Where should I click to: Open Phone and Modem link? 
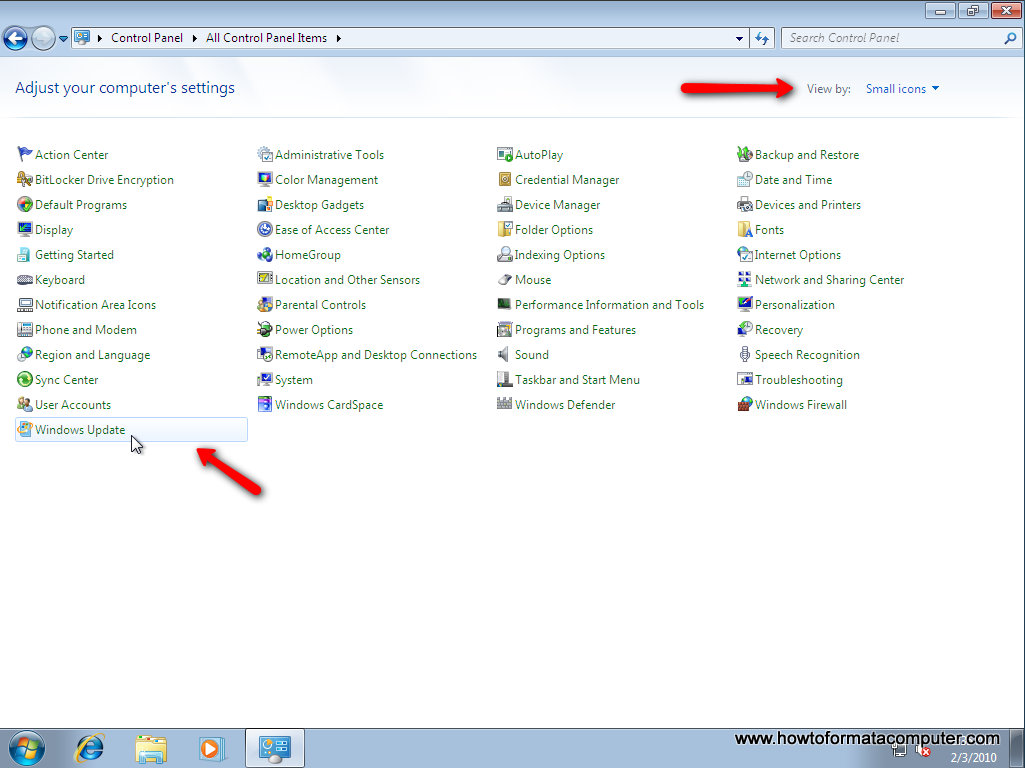[86, 329]
